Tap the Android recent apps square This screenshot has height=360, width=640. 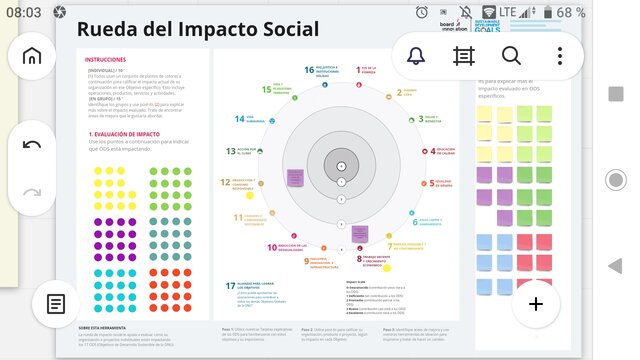point(616,94)
